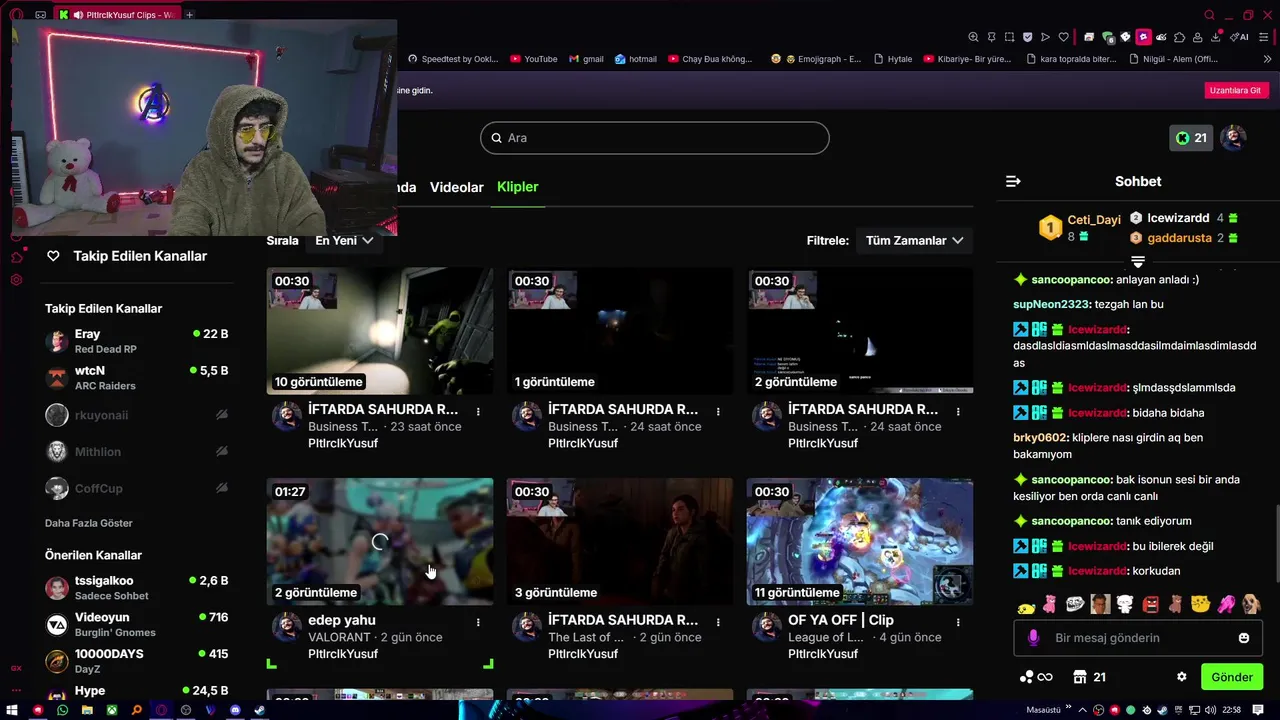Click the channel points infinity icon
The width and height of the screenshot is (1280, 720).
coord(1036,677)
